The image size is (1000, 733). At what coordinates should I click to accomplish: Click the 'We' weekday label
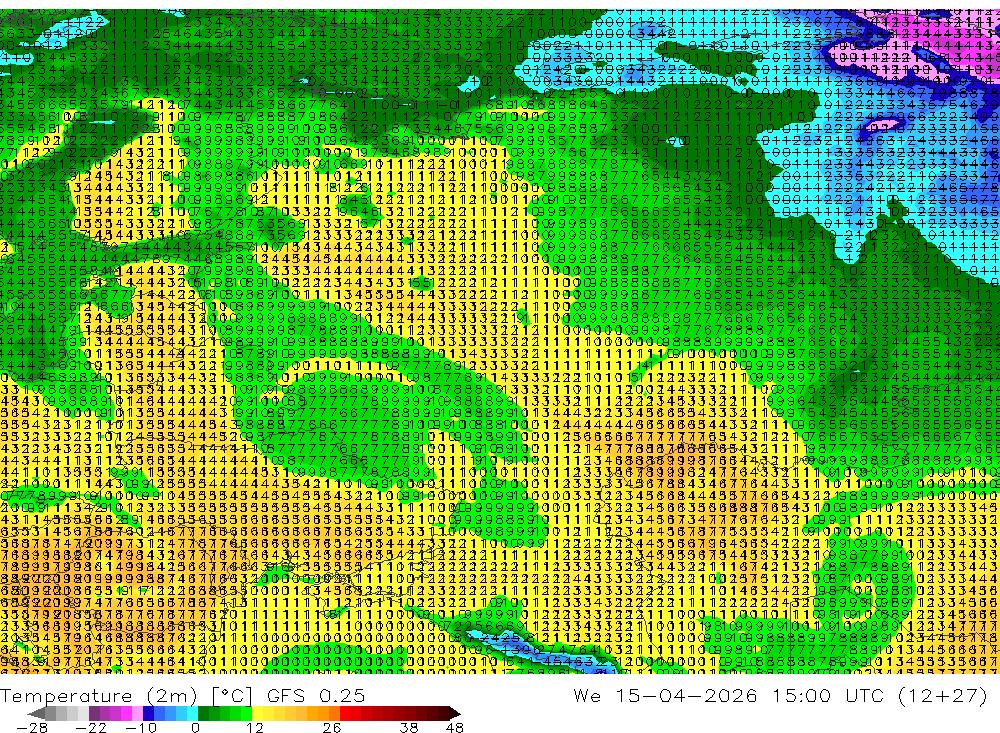pyautogui.click(x=587, y=695)
